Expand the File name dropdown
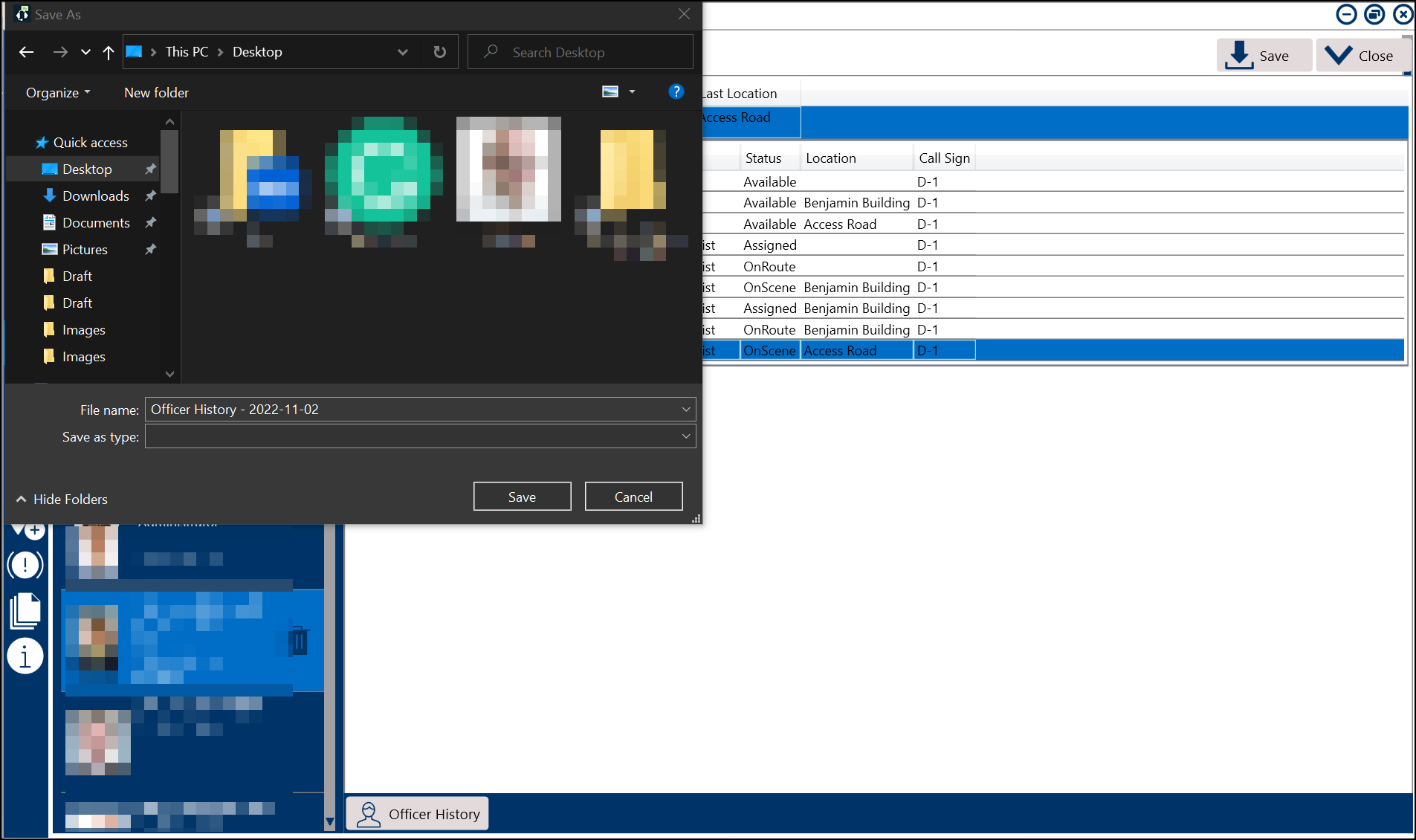 click(x=685, y=410)
